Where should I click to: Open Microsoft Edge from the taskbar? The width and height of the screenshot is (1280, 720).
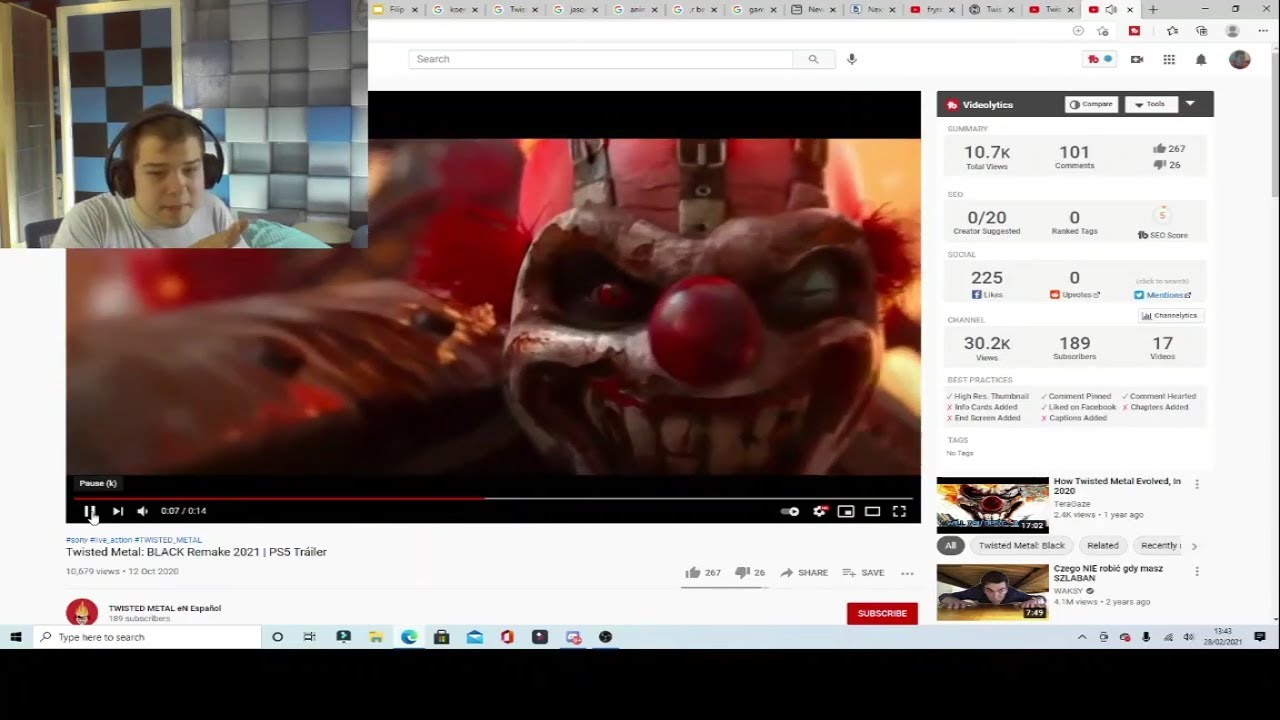coord(409,637)
